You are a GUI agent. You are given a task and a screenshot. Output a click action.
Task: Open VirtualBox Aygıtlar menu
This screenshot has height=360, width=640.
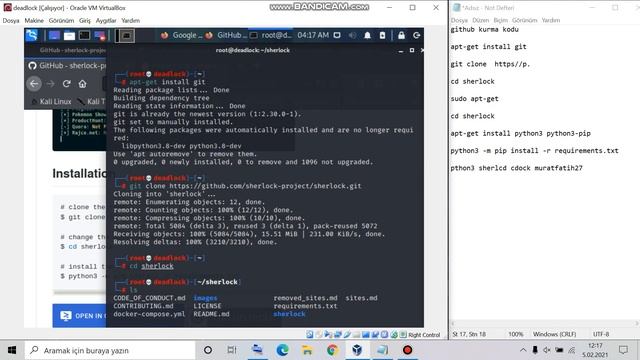106,20
